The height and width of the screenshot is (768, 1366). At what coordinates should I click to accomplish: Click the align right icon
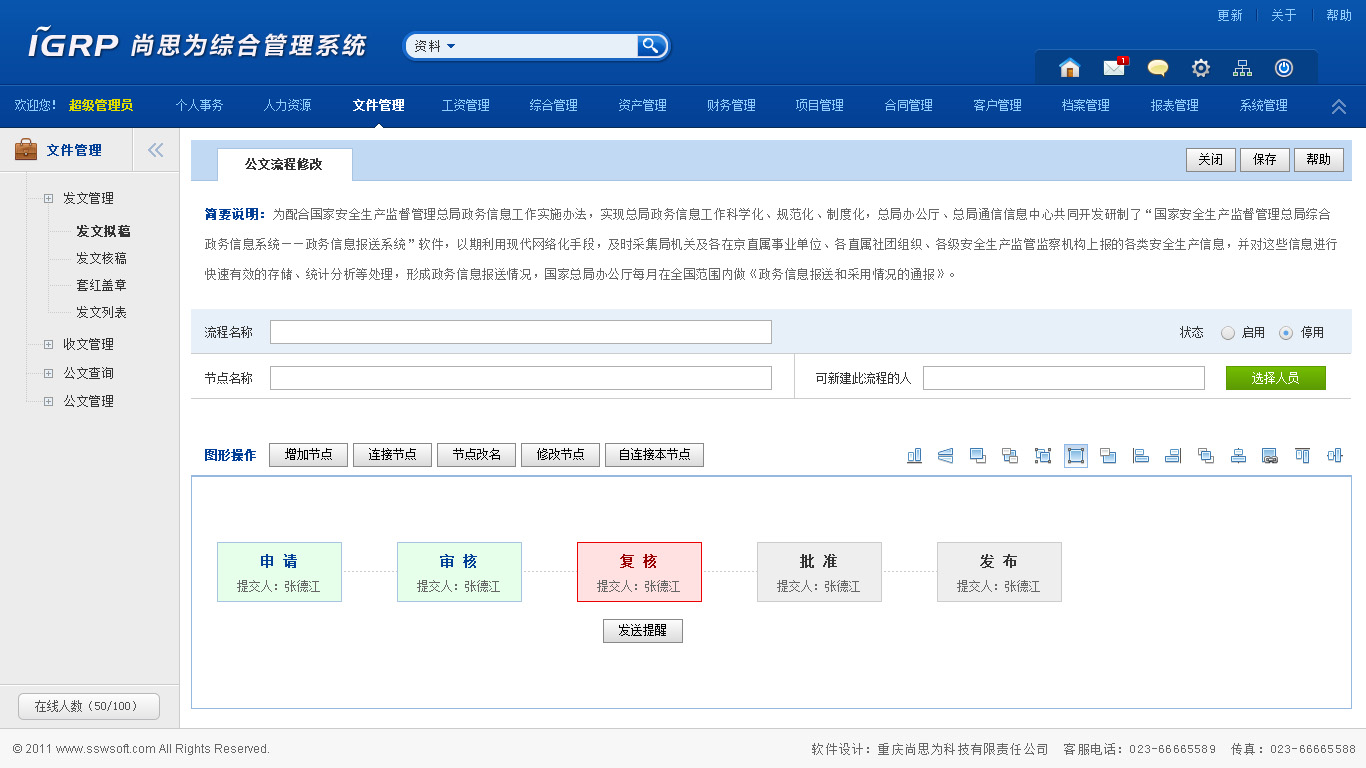(1173, 456)
